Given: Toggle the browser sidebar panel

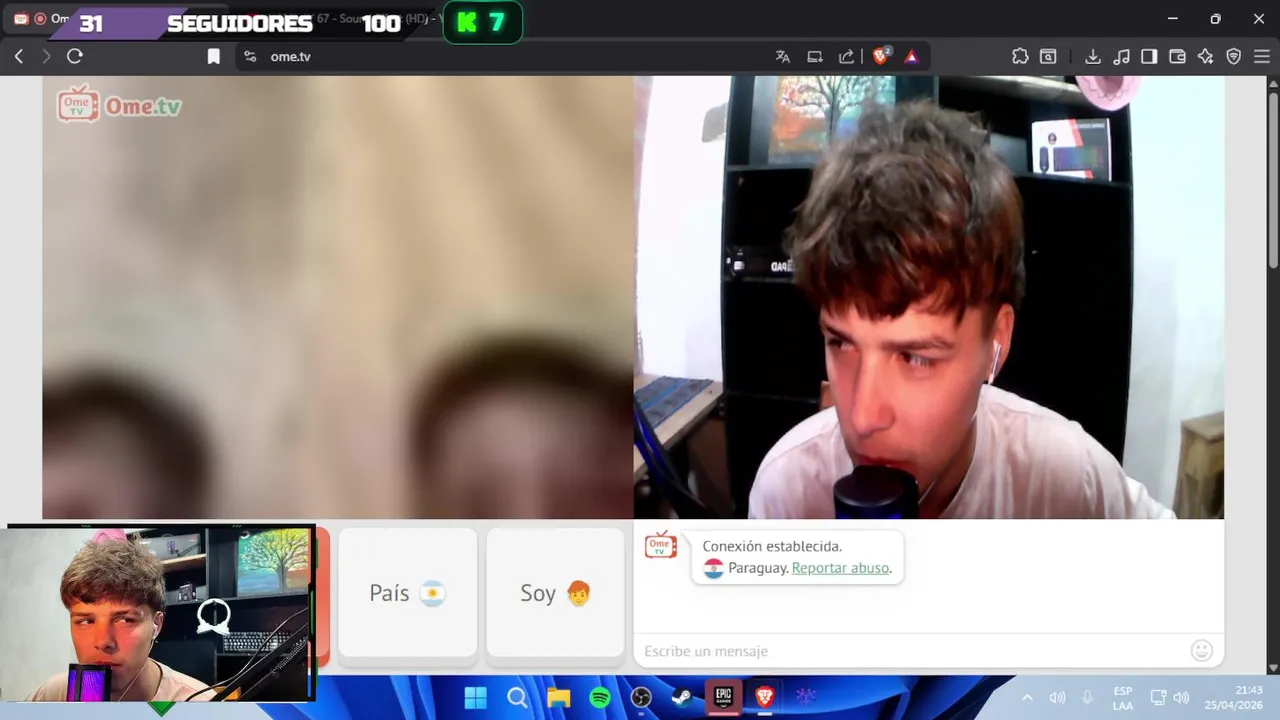Looking at the screenshot, I should point(1149,57).
